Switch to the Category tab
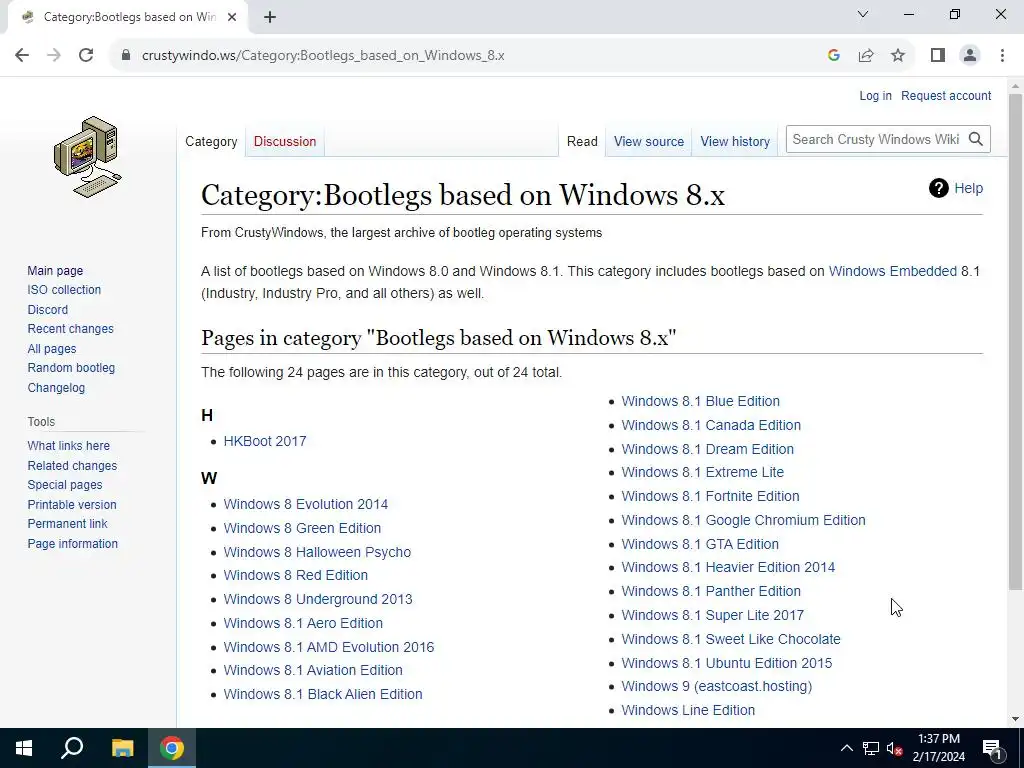This screenshot has width=1024, height=768. (211, 141)
